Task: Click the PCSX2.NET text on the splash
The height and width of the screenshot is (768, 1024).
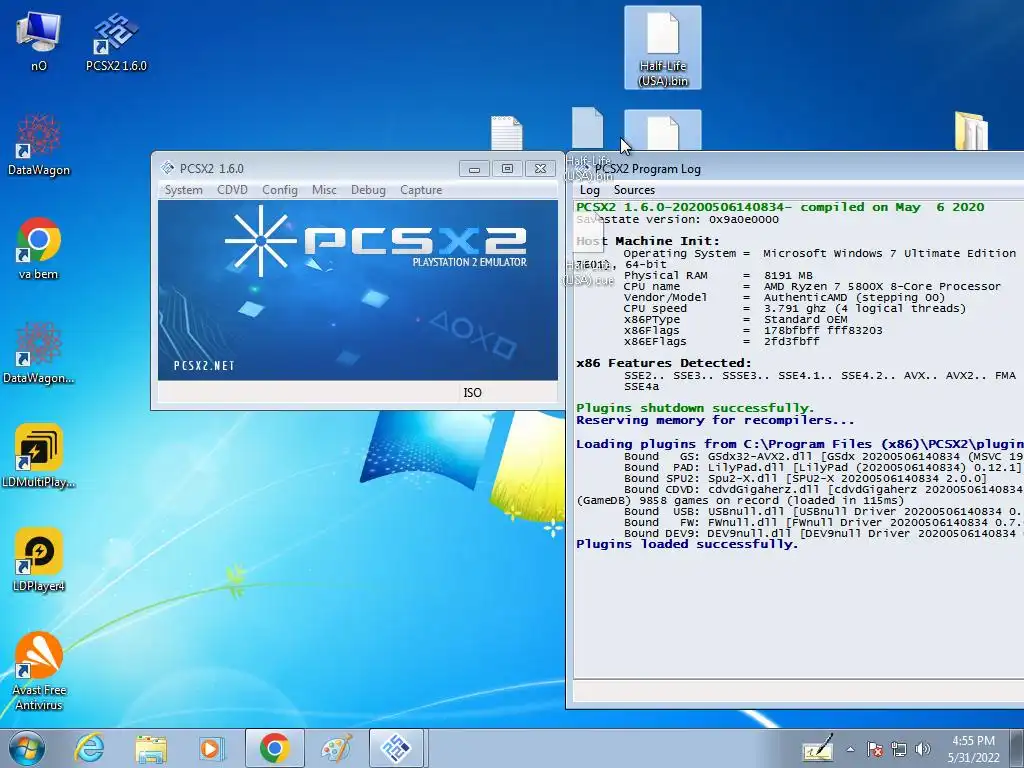Action: (204, 366)
